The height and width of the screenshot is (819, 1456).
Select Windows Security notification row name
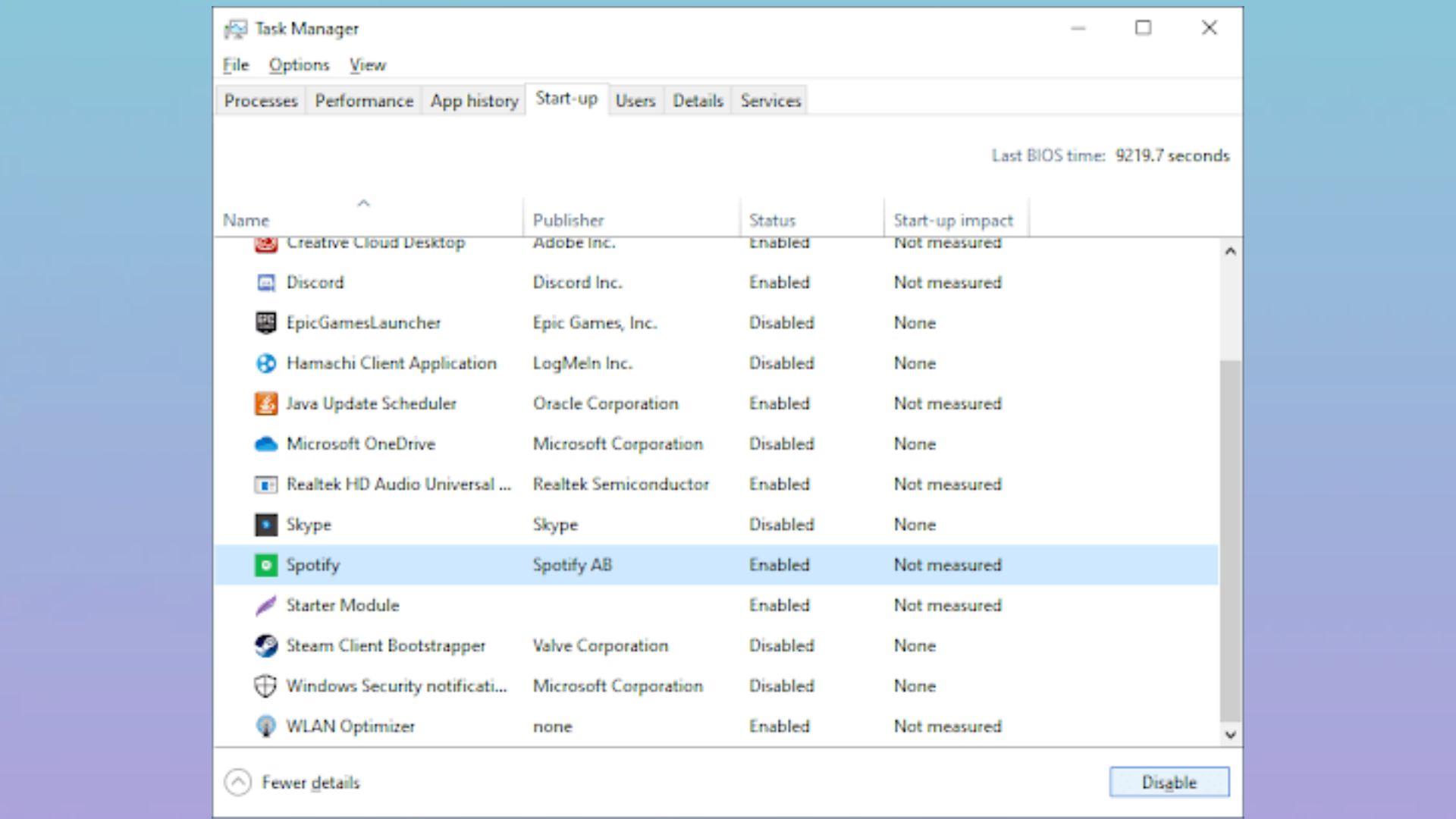pos(397,686)
